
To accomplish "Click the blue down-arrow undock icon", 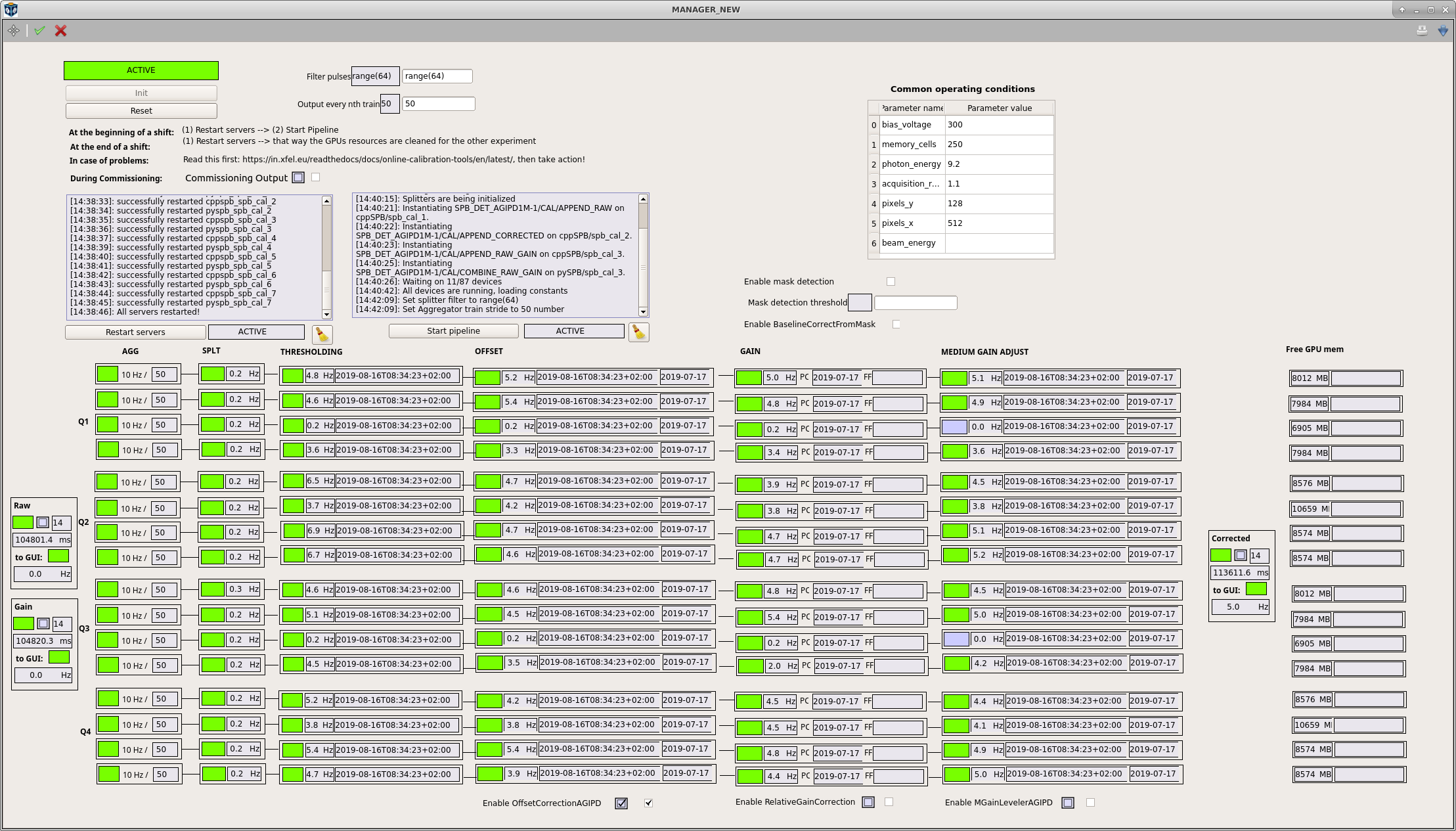I will 1443,31.
